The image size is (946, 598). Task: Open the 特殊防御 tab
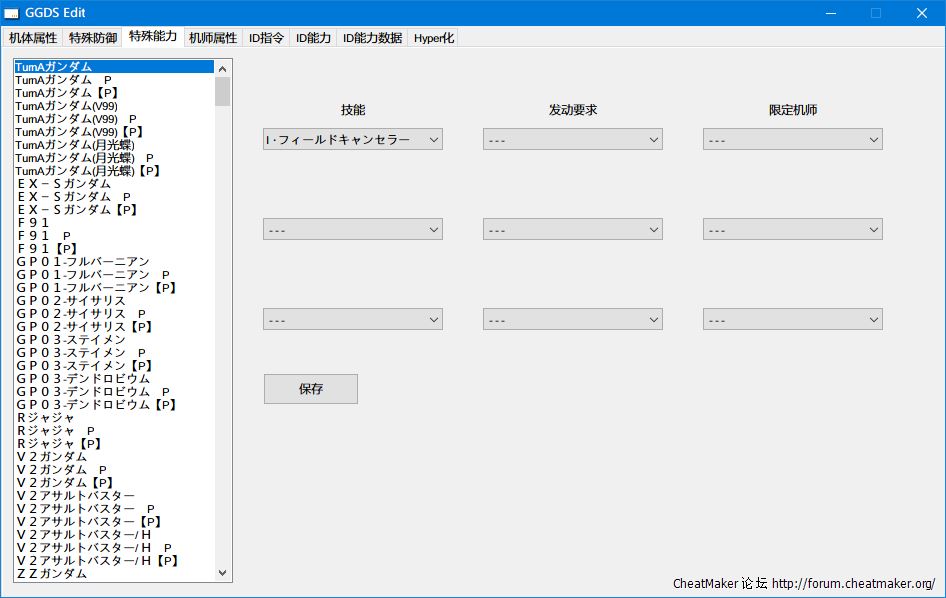[x=91, y=38]
